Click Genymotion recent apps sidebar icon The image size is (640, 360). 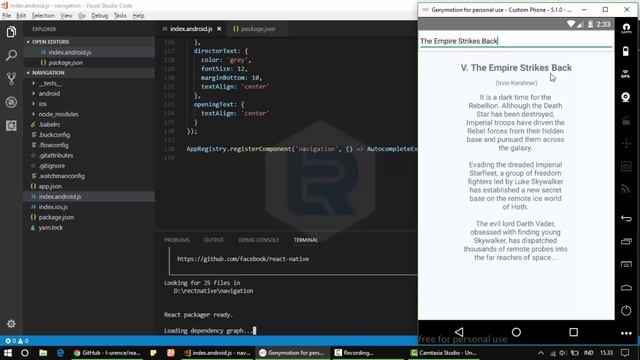[626, 241]
